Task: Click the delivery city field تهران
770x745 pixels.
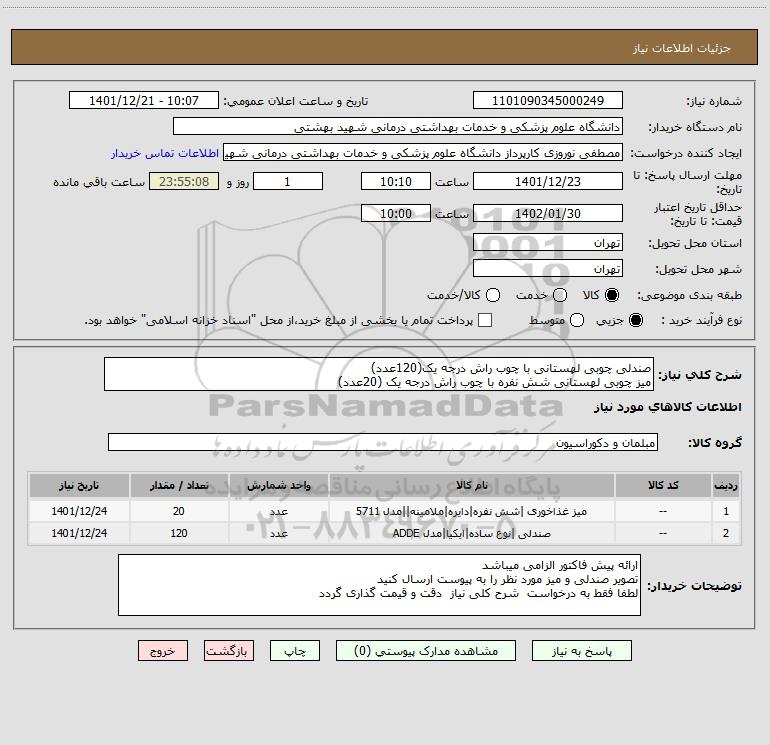Action: pyautogui.click(x=548, y=269)
